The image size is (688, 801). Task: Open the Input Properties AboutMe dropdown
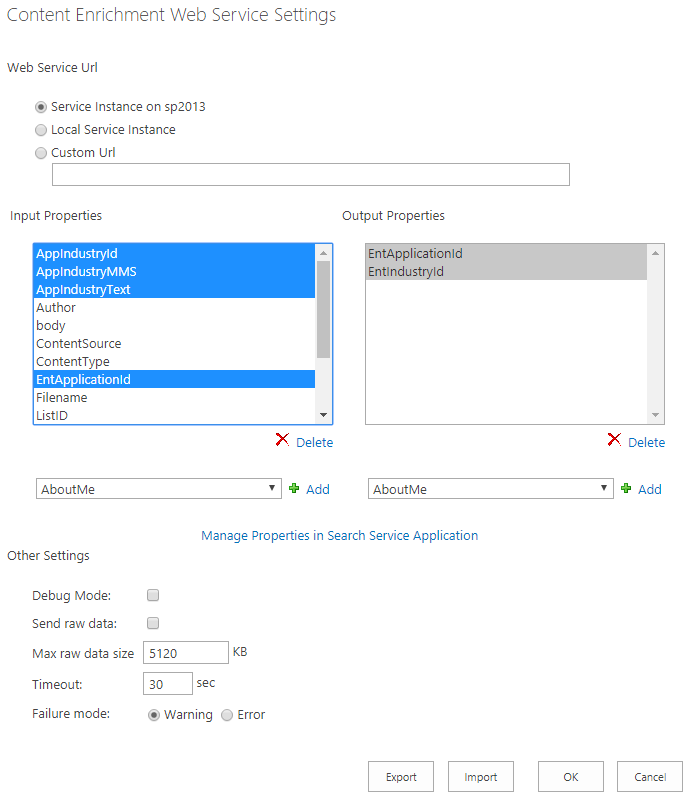(158, 489)
